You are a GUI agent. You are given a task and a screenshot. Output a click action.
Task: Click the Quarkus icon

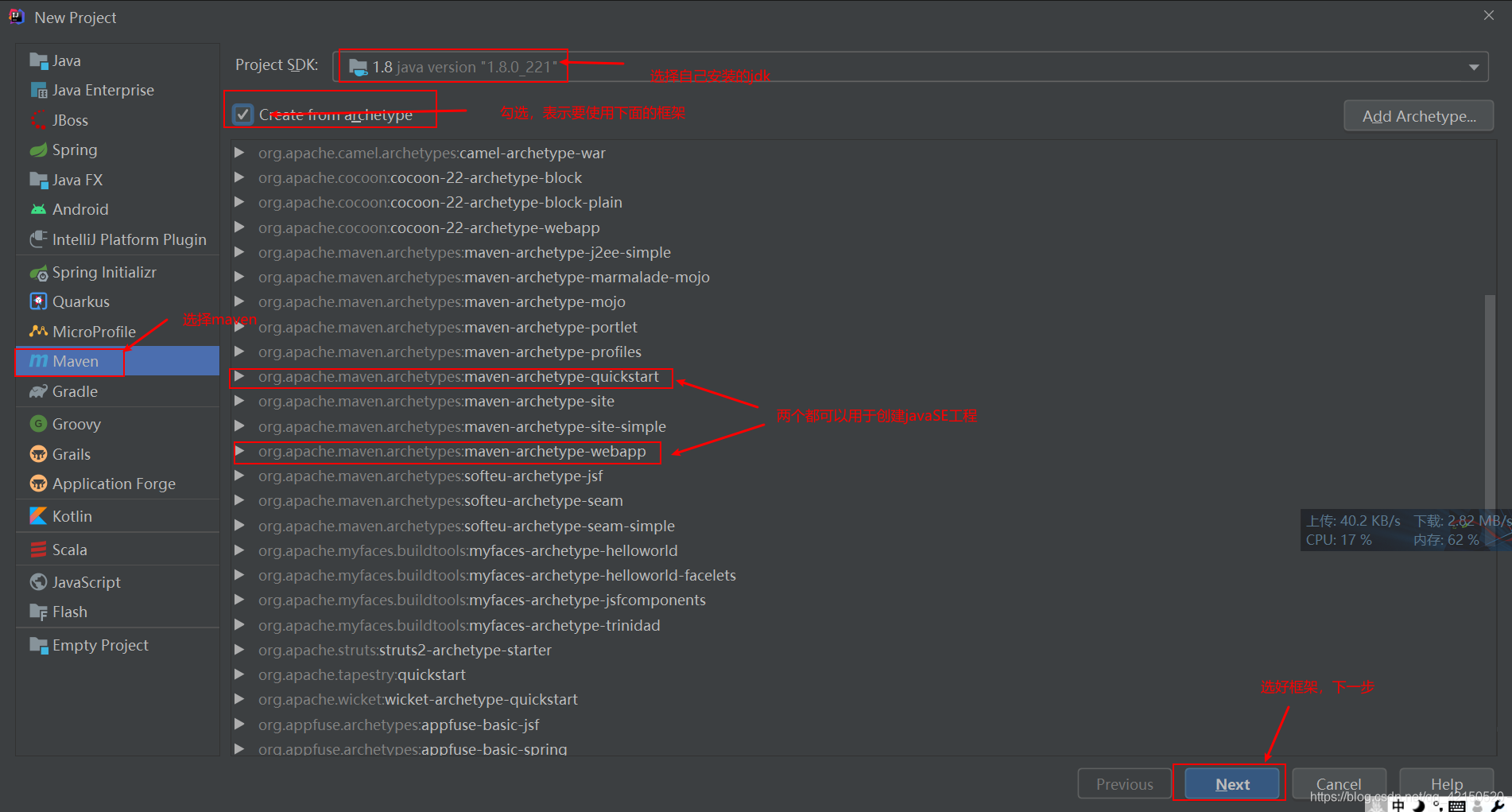tap(38, 301)
